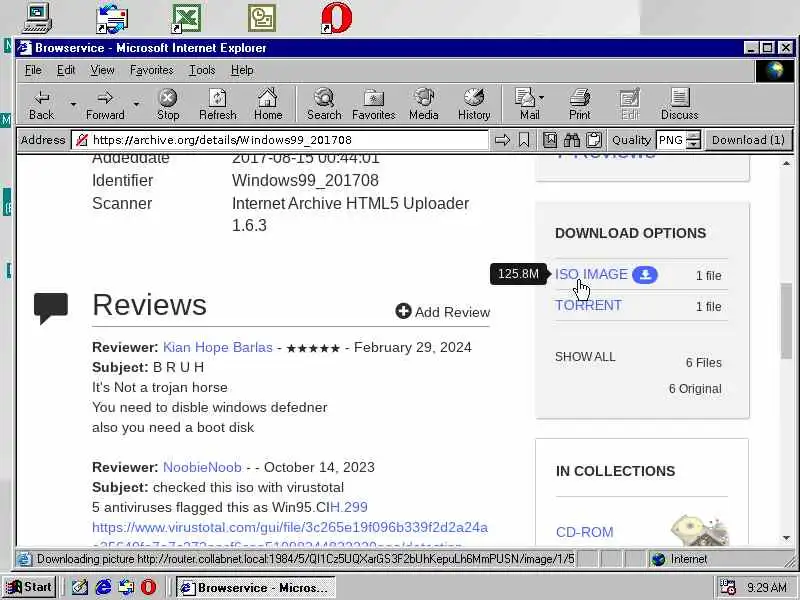Click in the Address URL field
The width and height of the screenshot is (800, 600).
[280, 140]
